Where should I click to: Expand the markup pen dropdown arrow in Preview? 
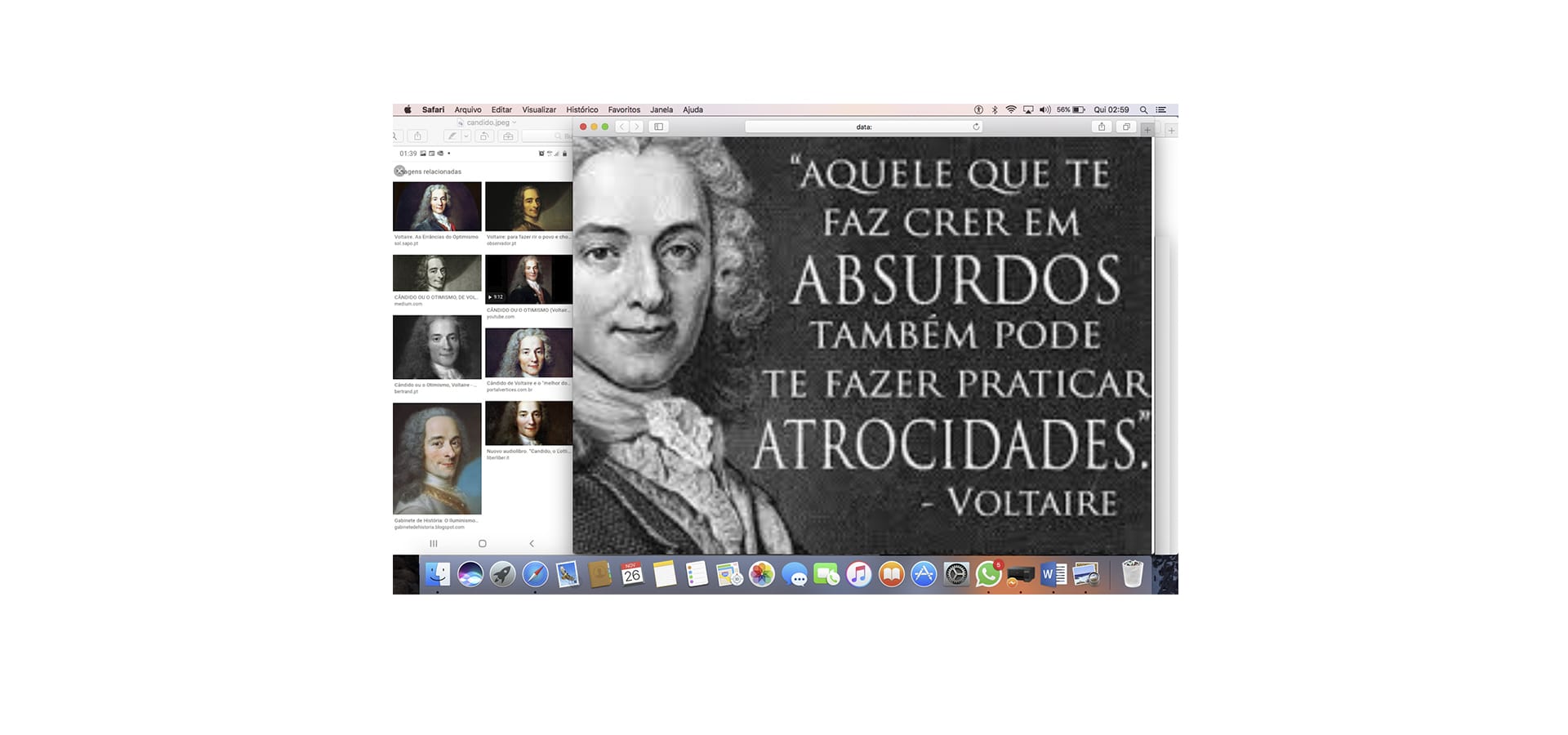(466, 136)
